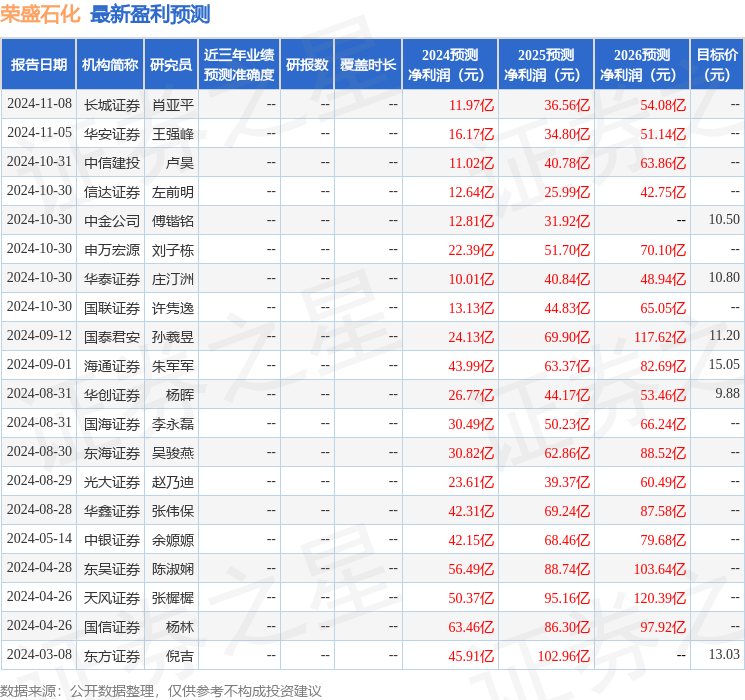Image resolution: width=745 pixels, height=700 pixels.
Task: Click the value 63.86亿
Action: (663, 163)
